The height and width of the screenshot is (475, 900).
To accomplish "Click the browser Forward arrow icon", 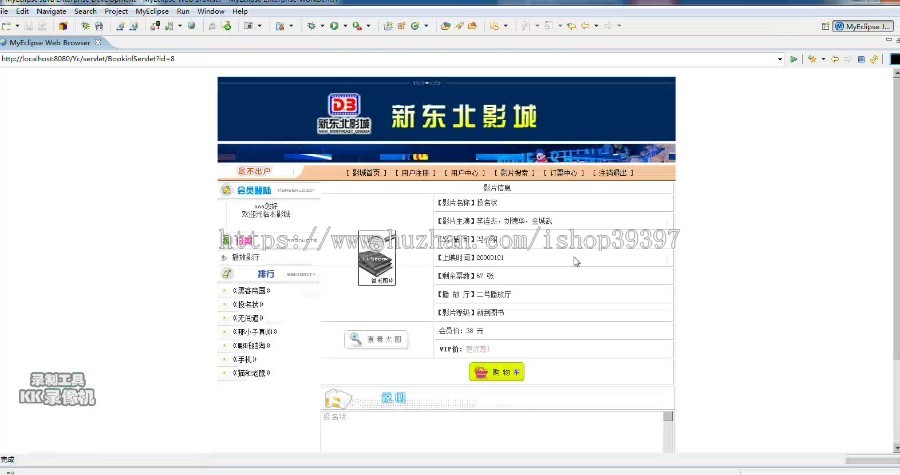I will pyautogui.click(x=848, y=59).
